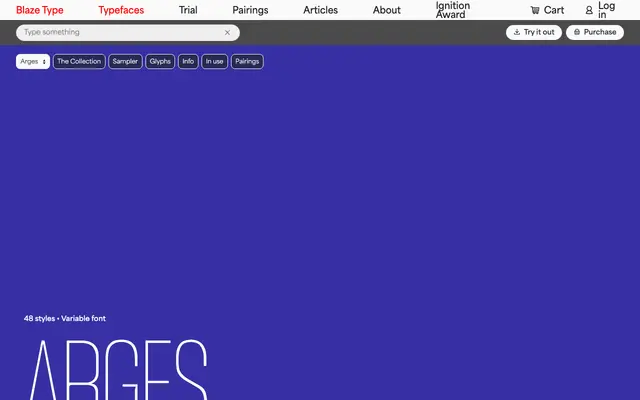The image size is (640, 400).
Task: Focus the Type something input field
Action: coord(128,33)
